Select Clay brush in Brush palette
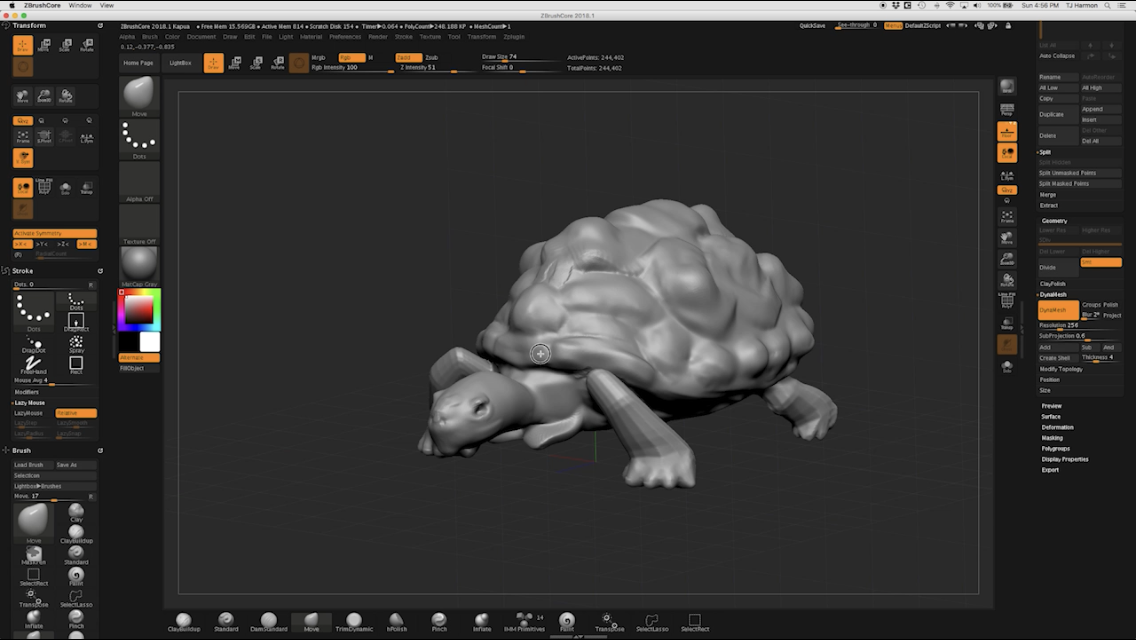This screenshot has height=640, width=1136. click(76, 513)
